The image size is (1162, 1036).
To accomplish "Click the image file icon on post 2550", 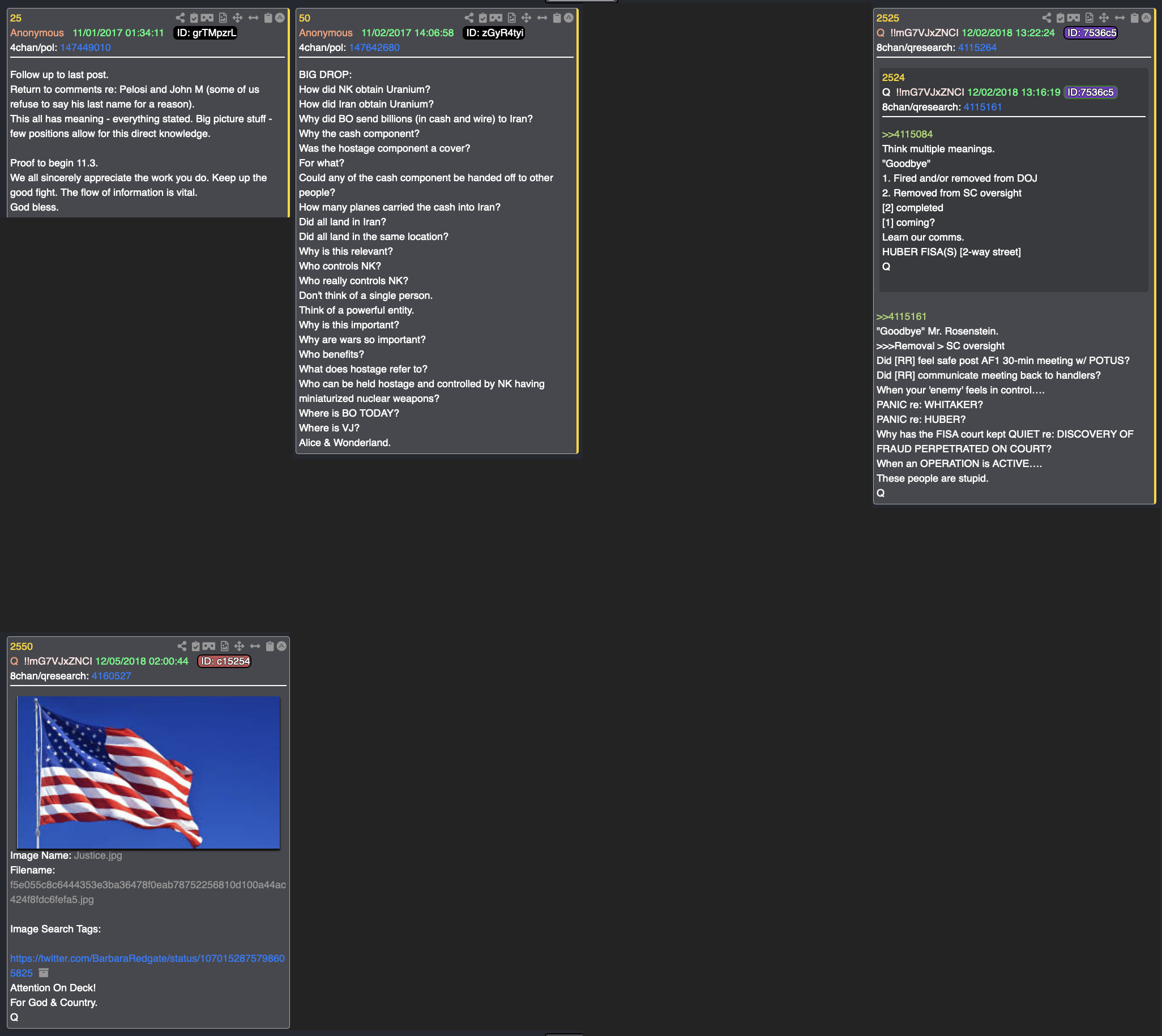I will click(224, 647).
